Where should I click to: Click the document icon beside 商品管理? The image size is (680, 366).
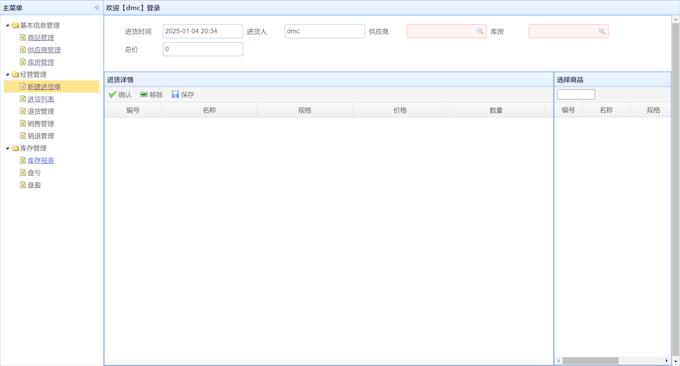coord(23,38)
